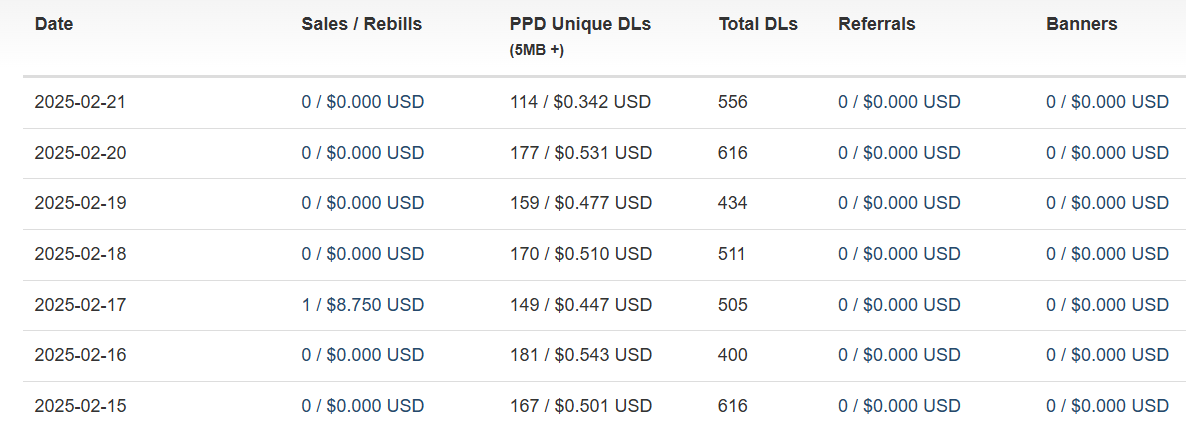Open referrals link for 2025-02-17

pos(899,305)
